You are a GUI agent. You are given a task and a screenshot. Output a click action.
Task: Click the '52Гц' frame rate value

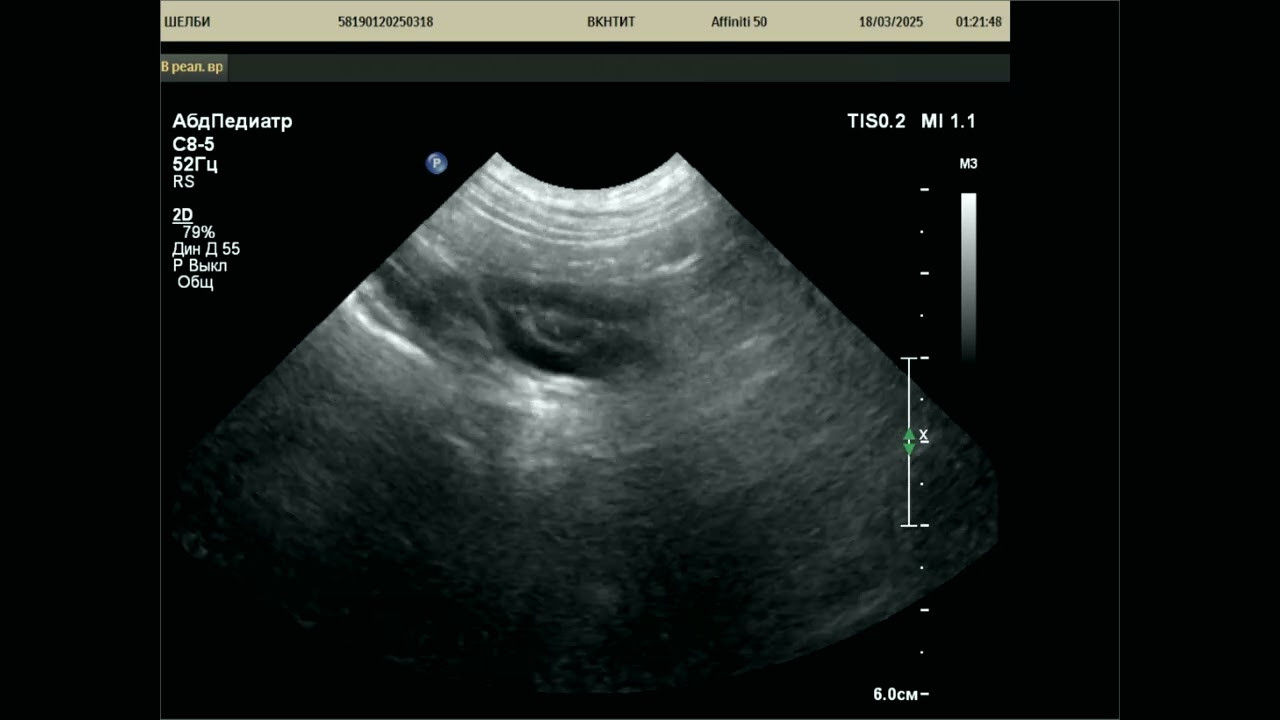tap(195, 164)
